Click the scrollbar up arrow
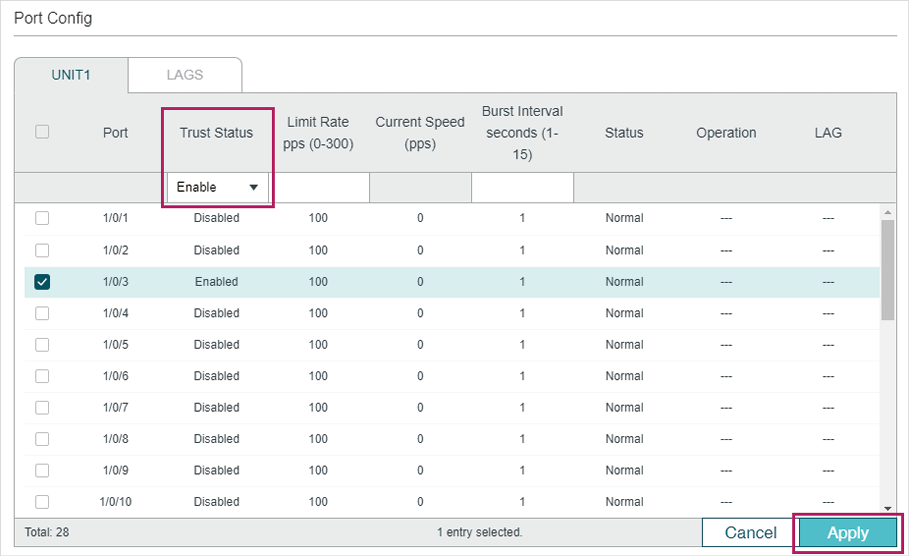Viewport: 909px width, 556px height. pyautogui.click(x=888, y=213)
